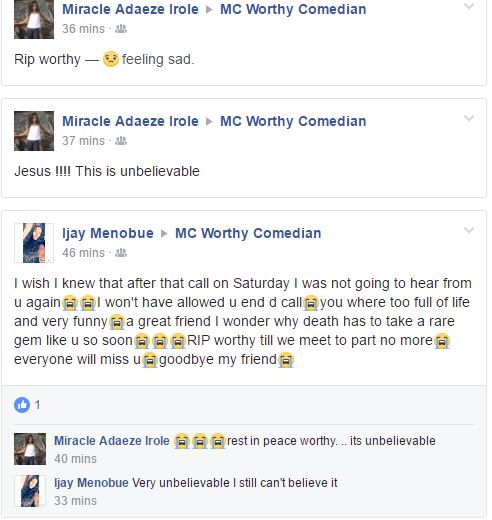Open options chevron on Ijay Menobue post

coord(469,230)
